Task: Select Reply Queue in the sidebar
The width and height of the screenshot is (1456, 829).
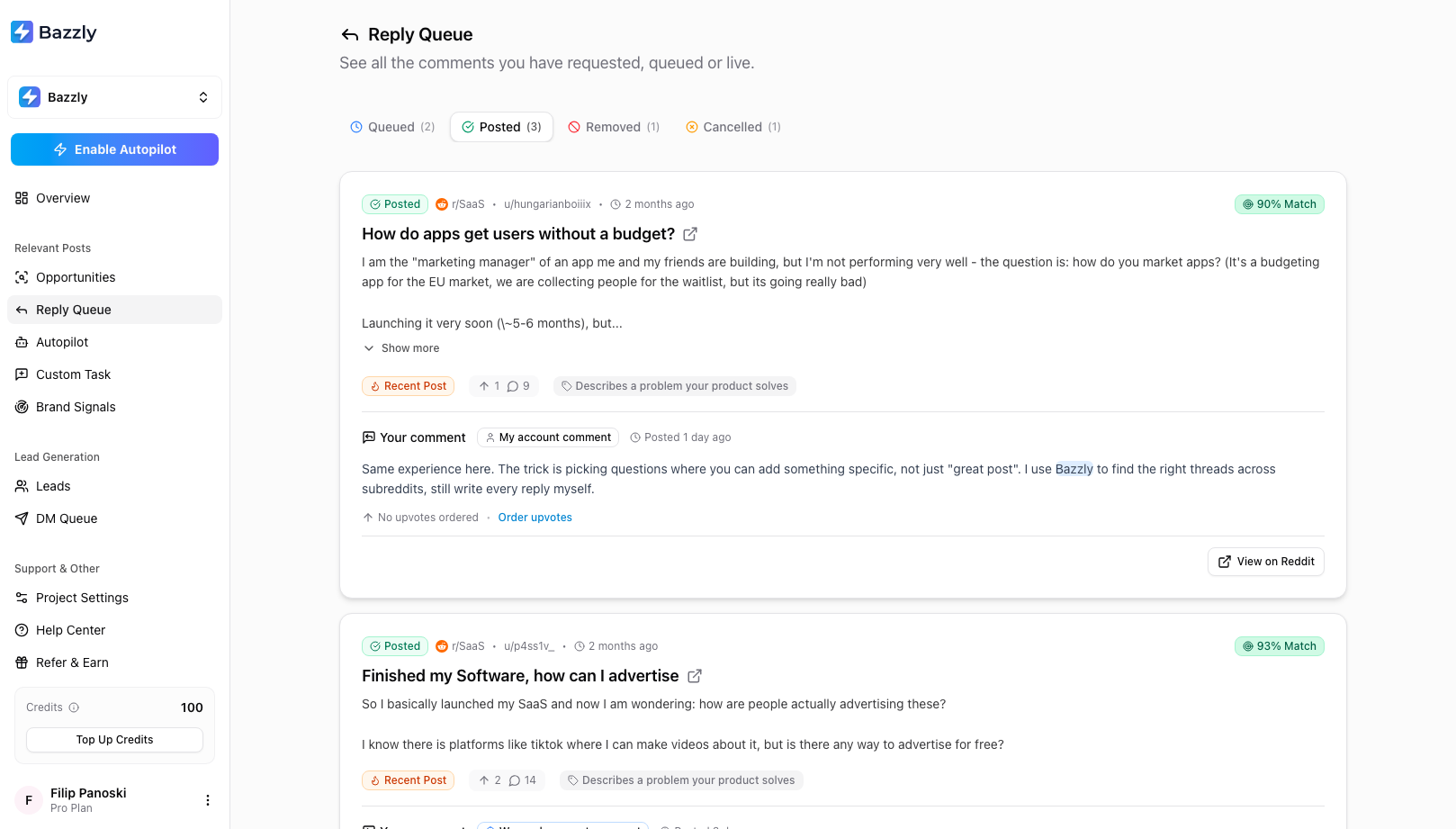Action: click(114, 310)
